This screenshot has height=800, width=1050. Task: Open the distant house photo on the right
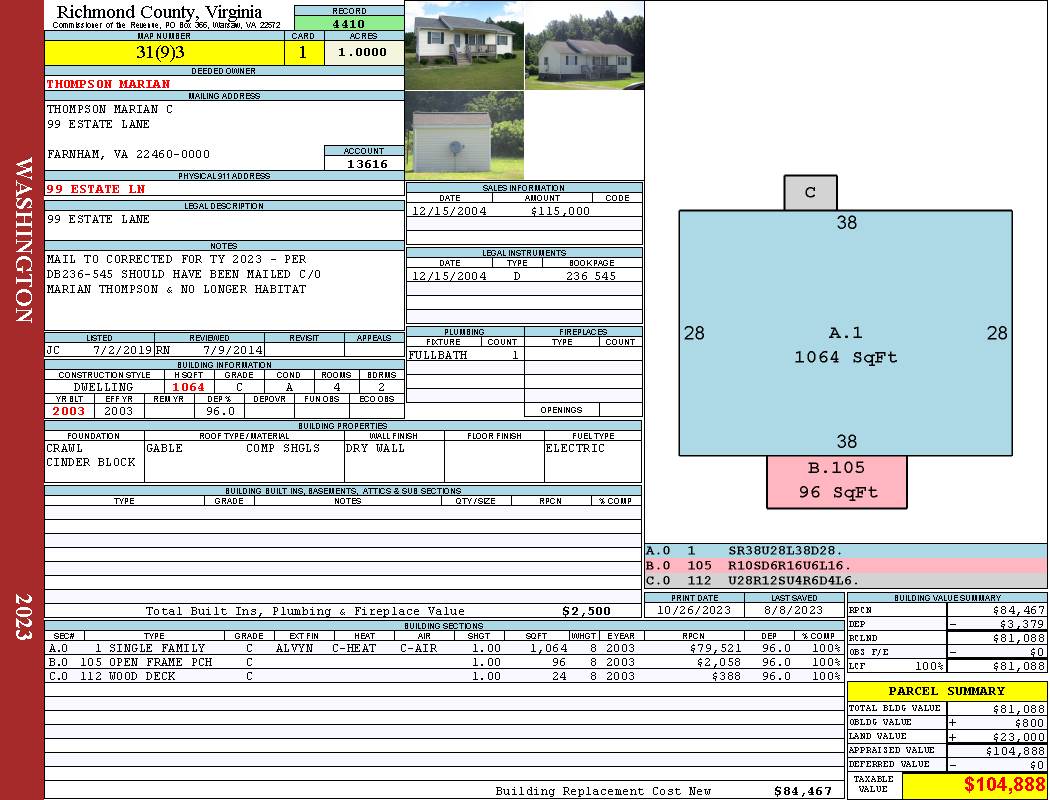584,45
